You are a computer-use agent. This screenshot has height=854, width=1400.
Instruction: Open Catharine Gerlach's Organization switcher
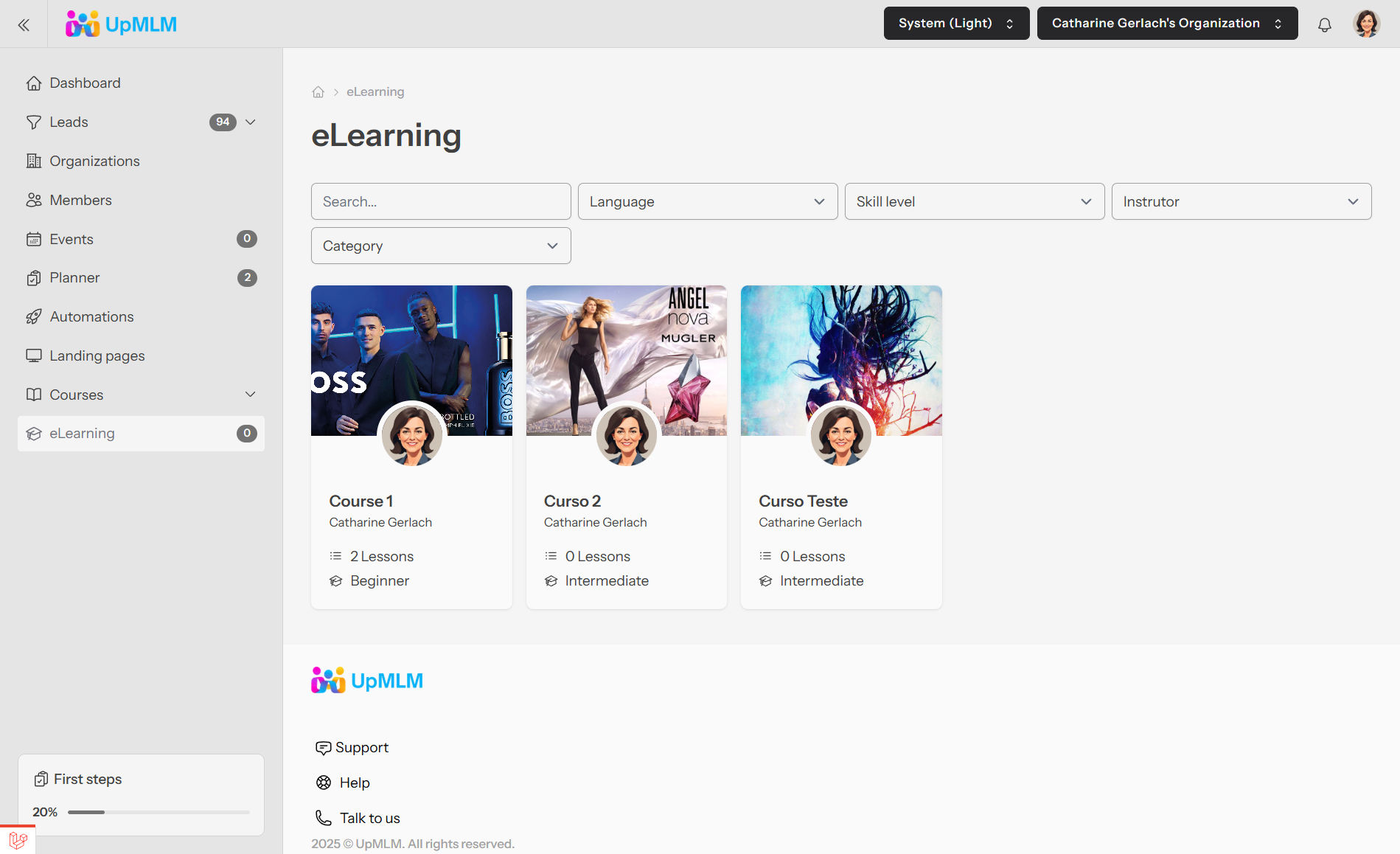1166,24
